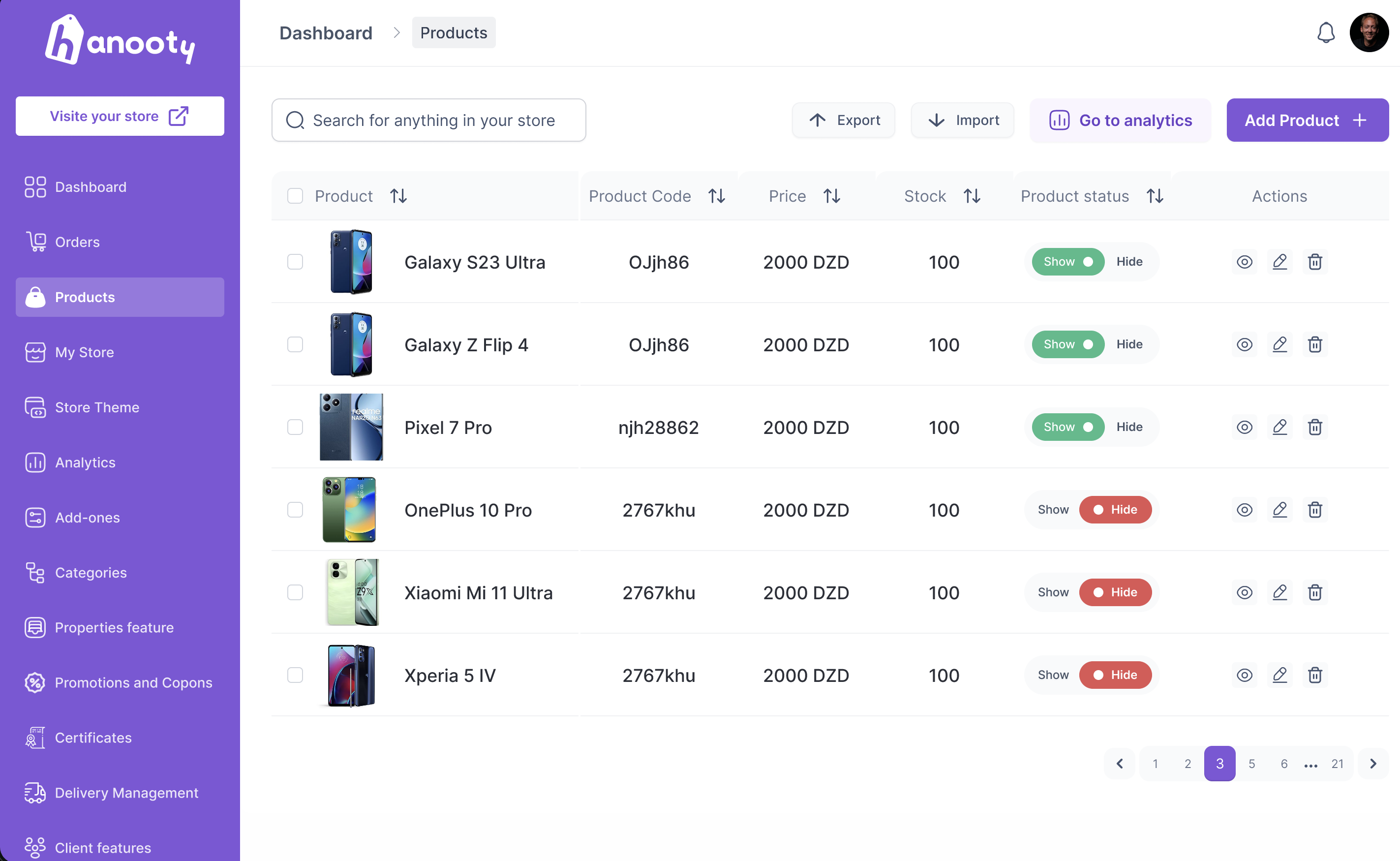Delete the Galaxy S23 Ultra product
The height and width of the screenshot is (861, 1400).
coord(1314,262)
